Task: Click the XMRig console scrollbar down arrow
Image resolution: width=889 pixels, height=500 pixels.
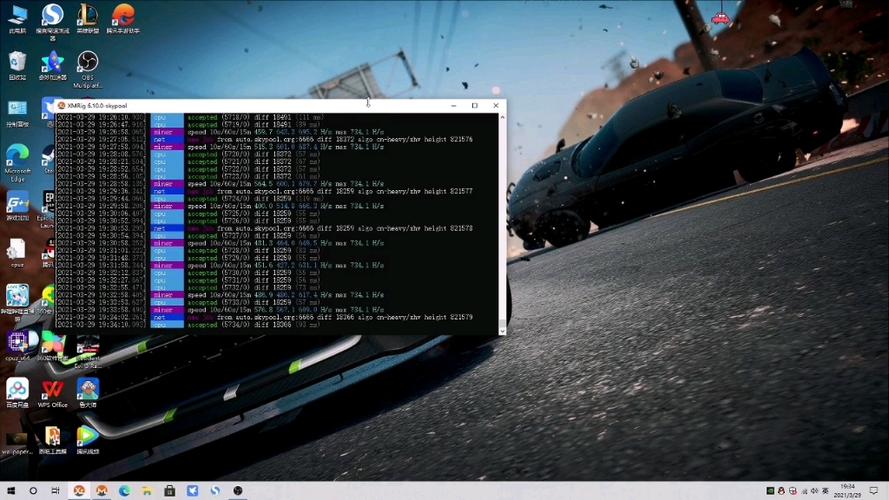Action: tap(502, 329)
